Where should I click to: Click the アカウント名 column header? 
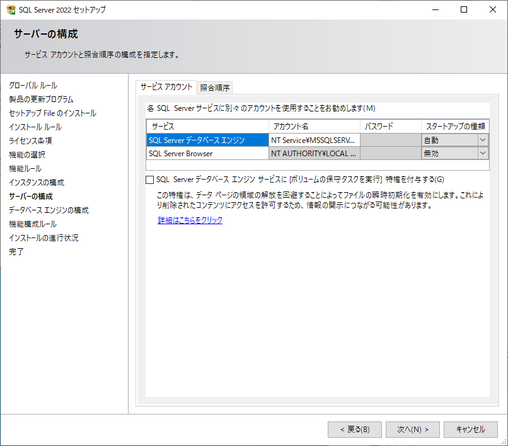314,126
